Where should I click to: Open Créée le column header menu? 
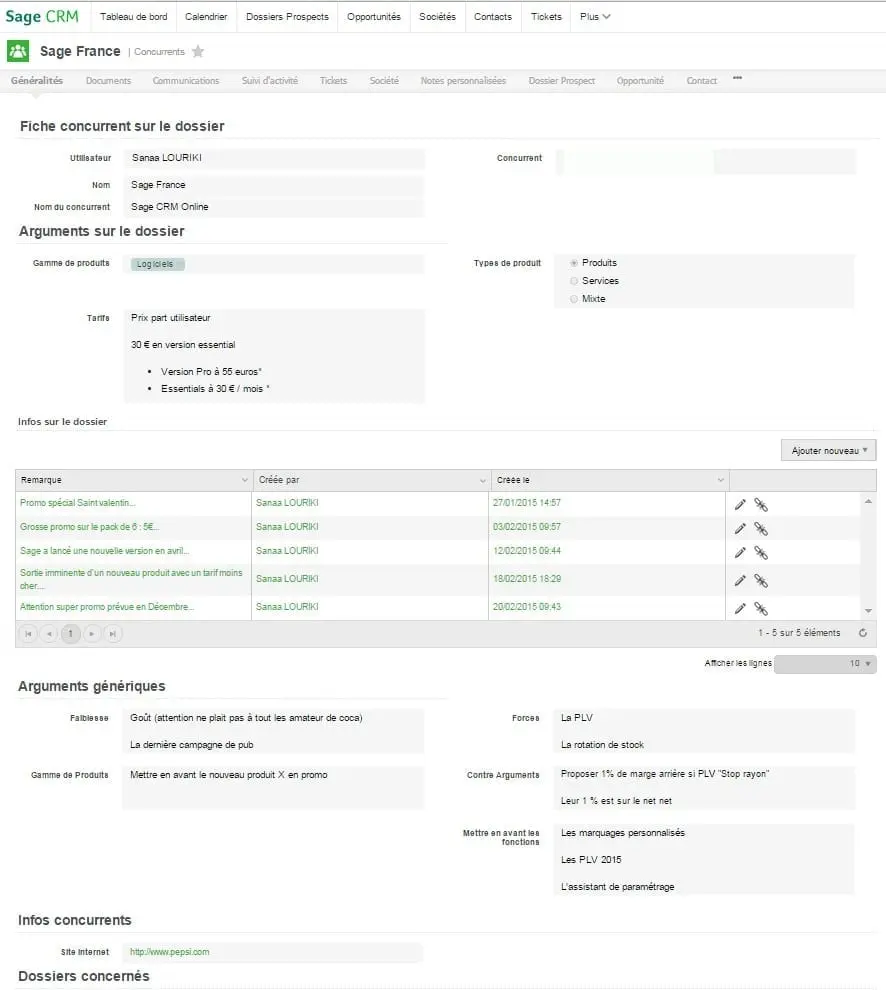[x=721, y=480]
